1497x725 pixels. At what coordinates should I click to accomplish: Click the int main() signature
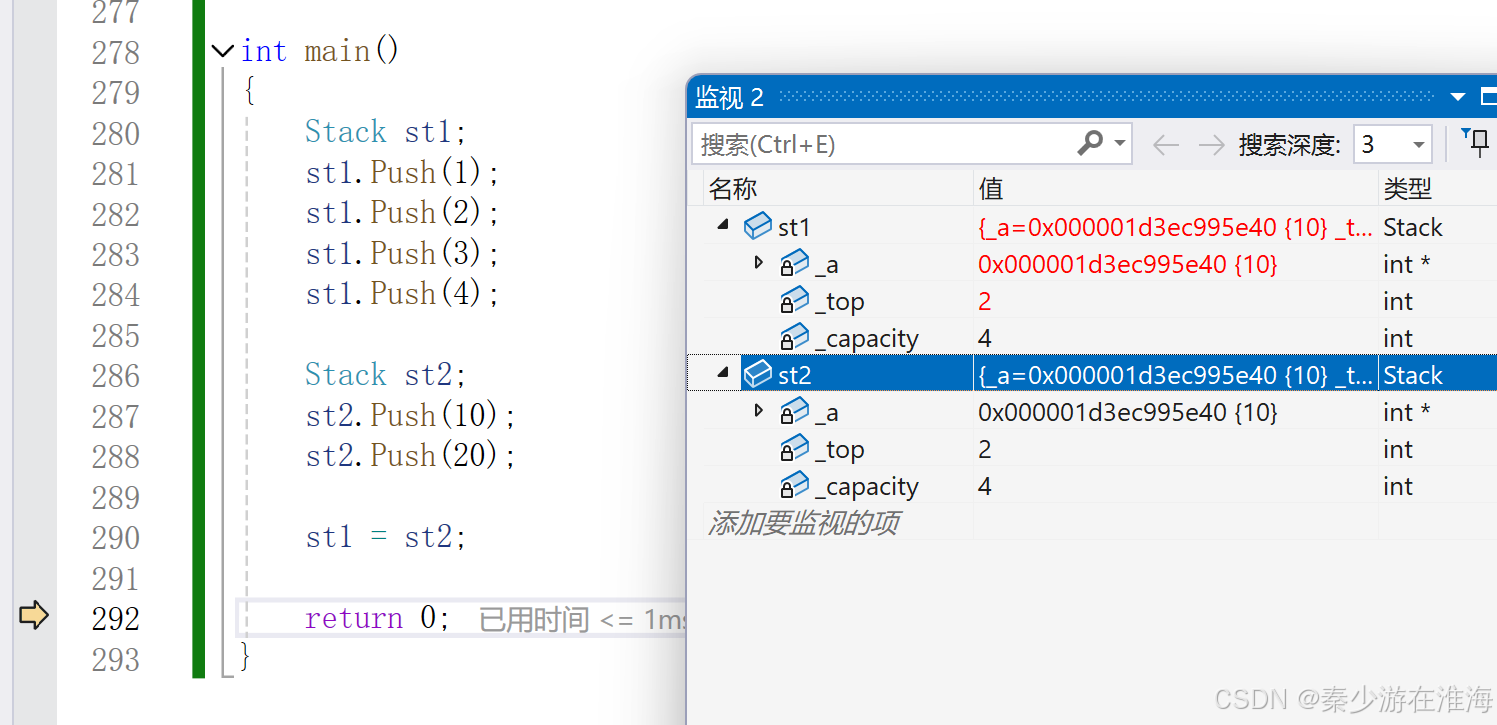(x=320, y=51)
